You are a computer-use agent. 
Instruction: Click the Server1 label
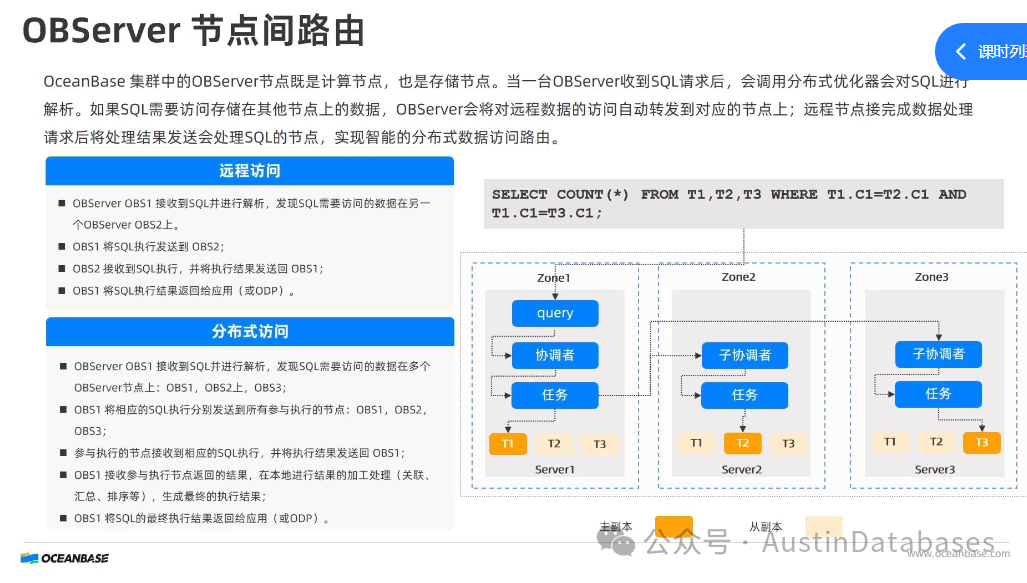tap(555, 470)
